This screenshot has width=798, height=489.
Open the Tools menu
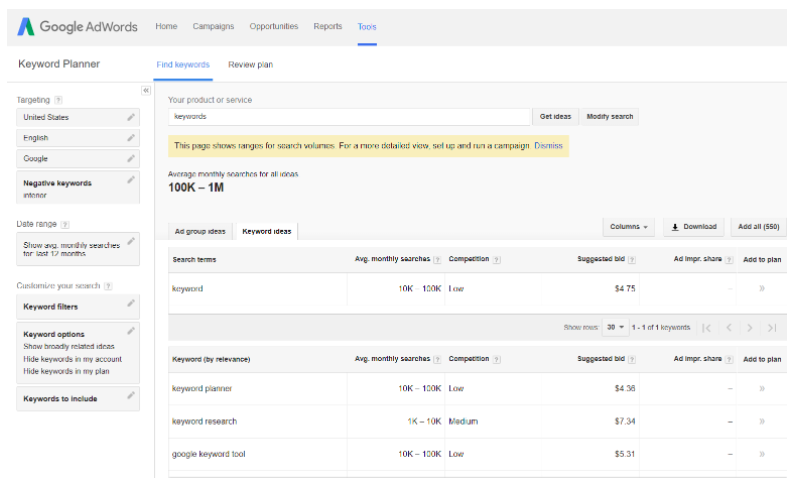click(367, 26)
